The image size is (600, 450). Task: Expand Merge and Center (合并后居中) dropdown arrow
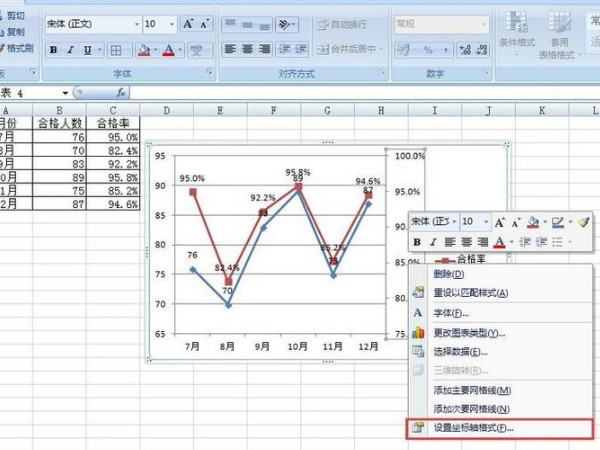click(380, 49)
